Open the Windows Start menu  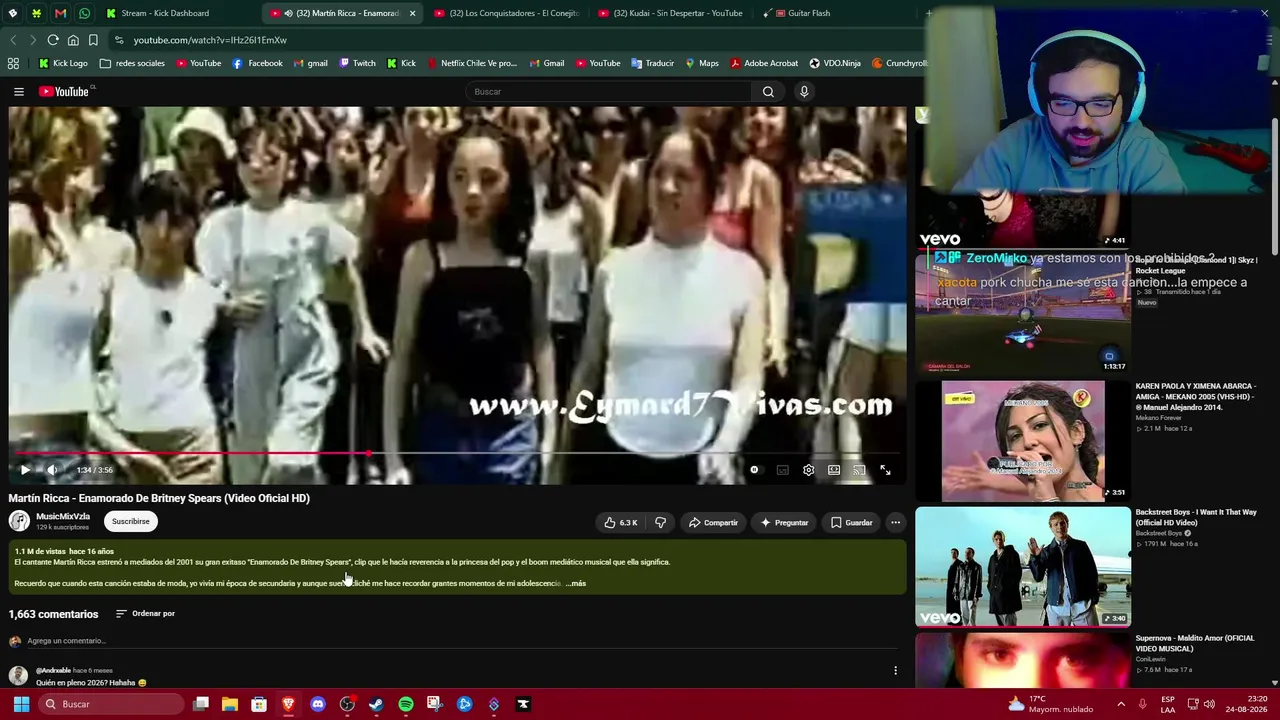click(21, 704)
